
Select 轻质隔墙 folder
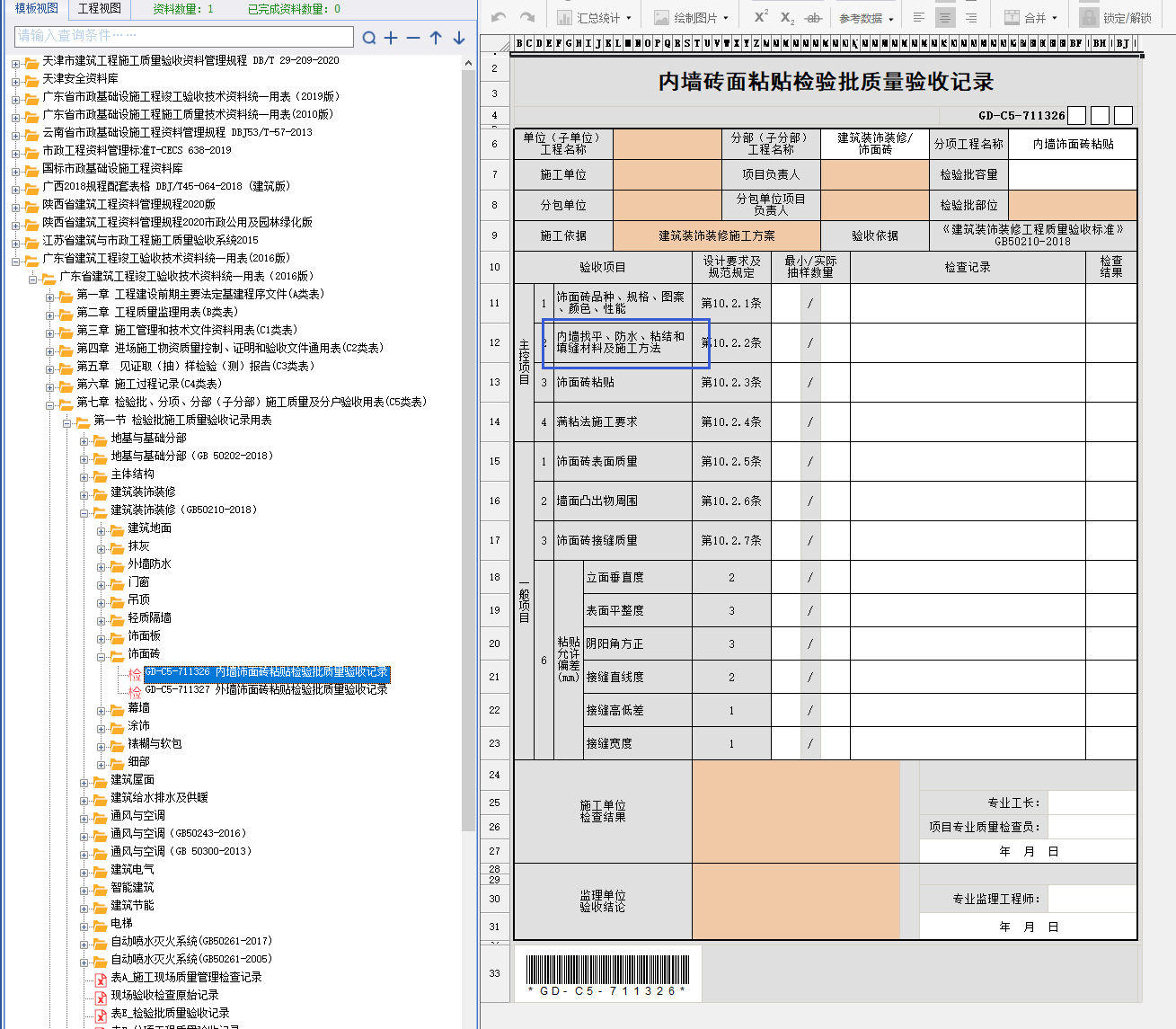coord(149,618)
